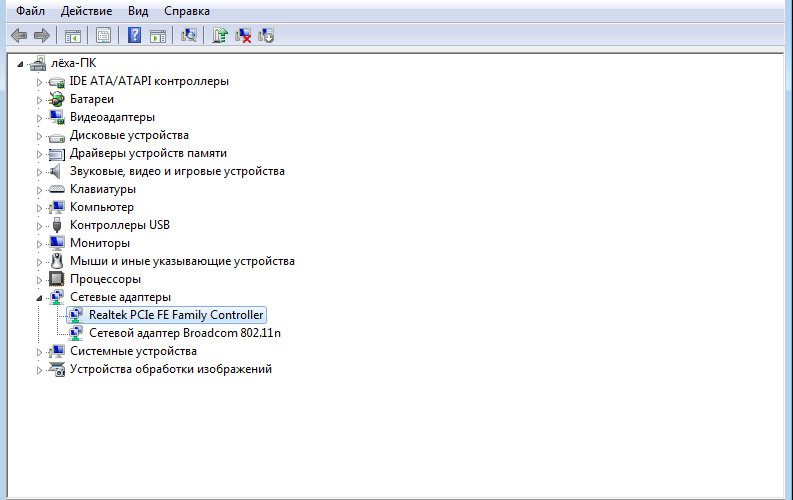793x500 pixels.
Task: Click the Update driver software icon
Action: pyautogui.click(x=220, y=35)
